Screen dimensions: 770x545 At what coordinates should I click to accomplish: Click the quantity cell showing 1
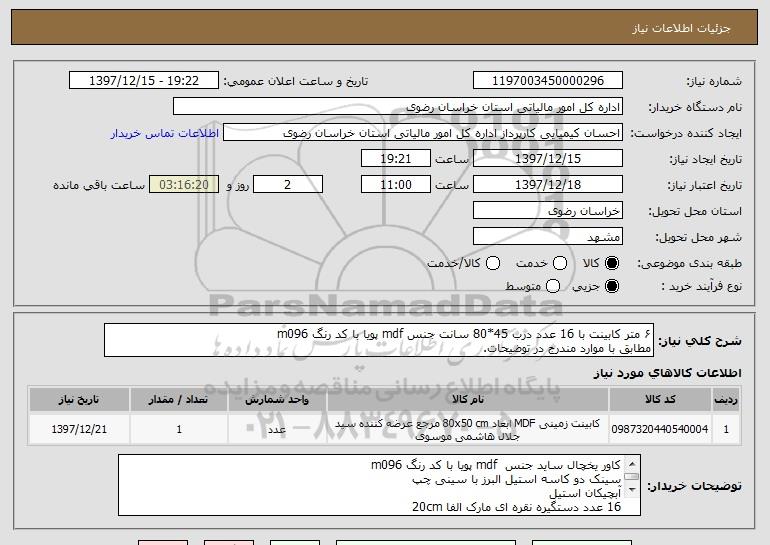179,430
